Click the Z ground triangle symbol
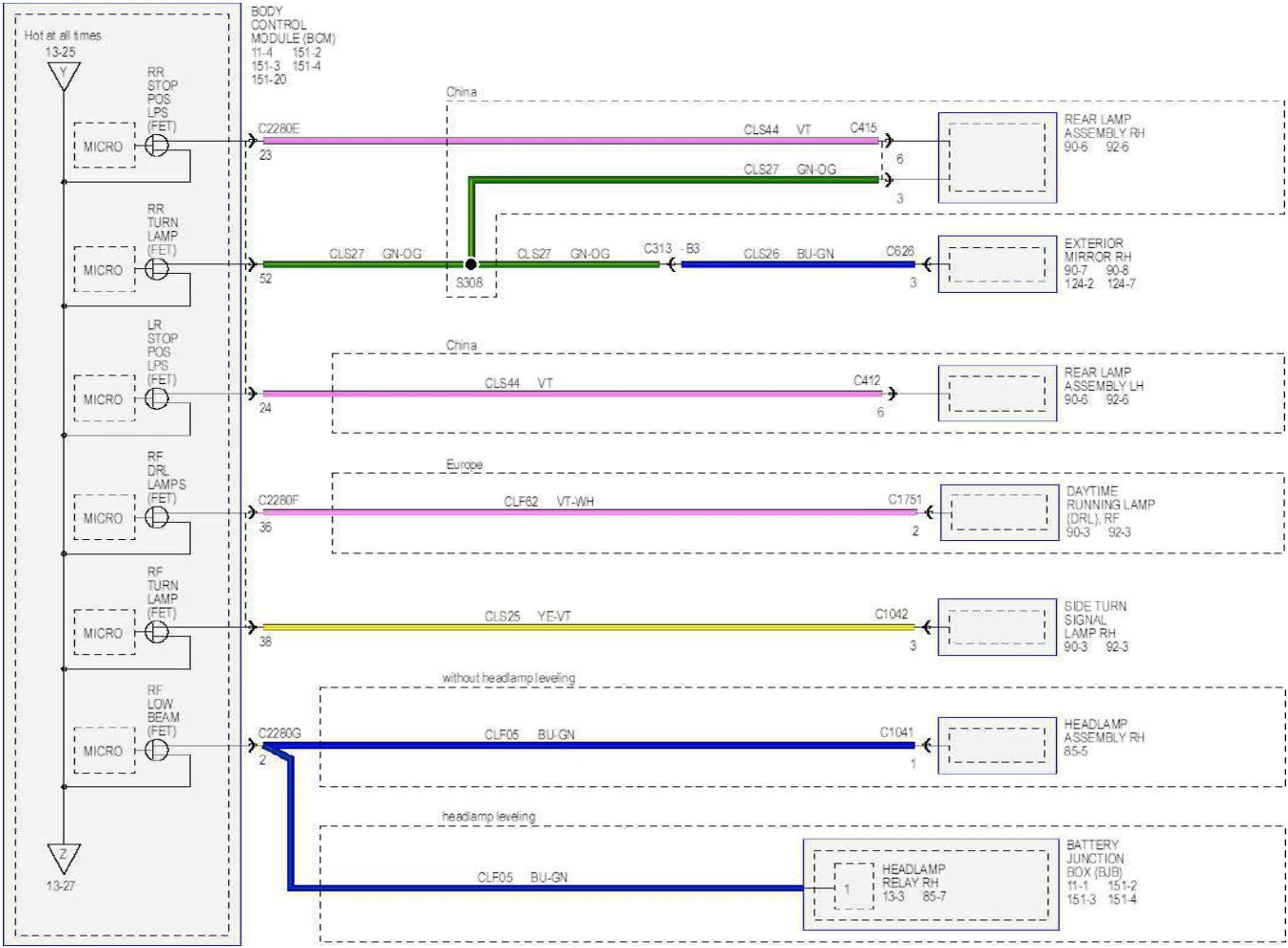This screenshot has width=1288, height=948. coord(64,858)
